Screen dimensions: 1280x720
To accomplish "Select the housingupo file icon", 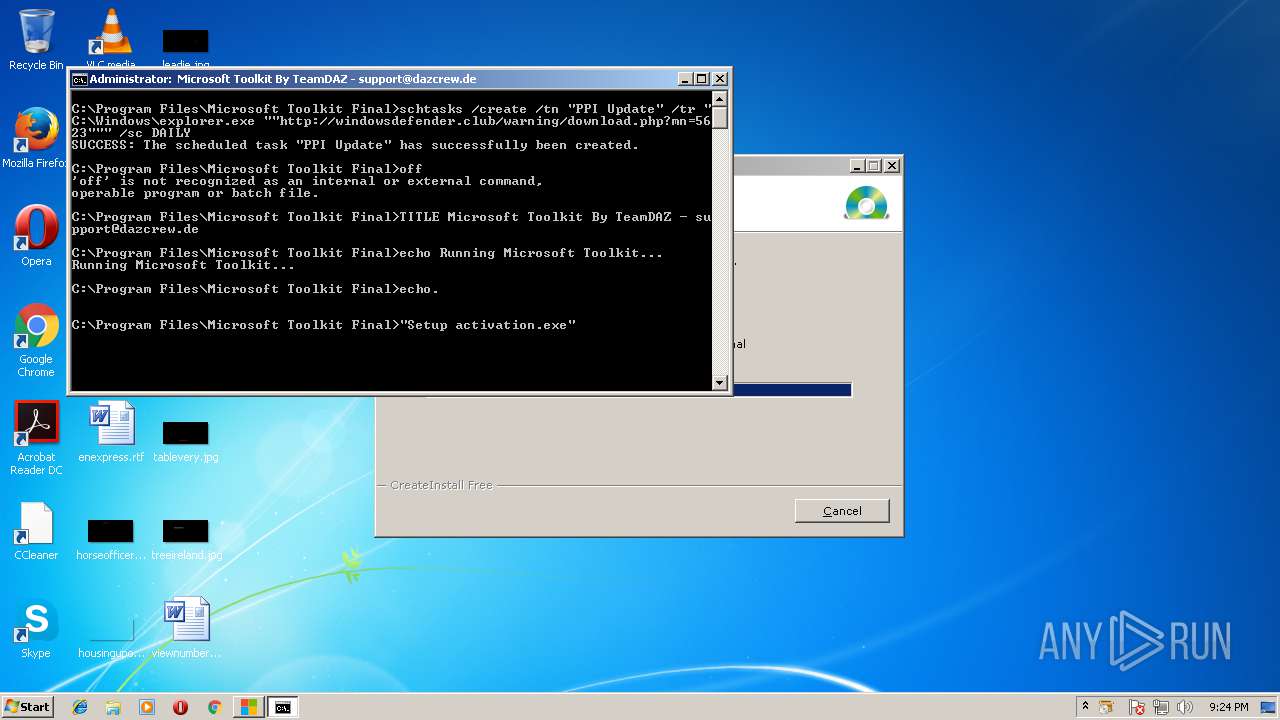I will (x=111, y=636).
